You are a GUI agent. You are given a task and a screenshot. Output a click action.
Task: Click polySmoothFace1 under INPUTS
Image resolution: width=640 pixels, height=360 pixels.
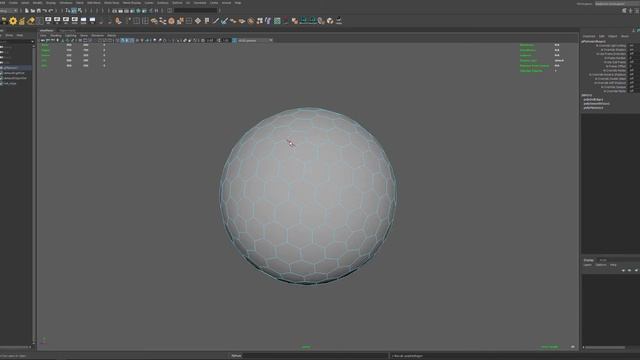click(x=596, y=104)
